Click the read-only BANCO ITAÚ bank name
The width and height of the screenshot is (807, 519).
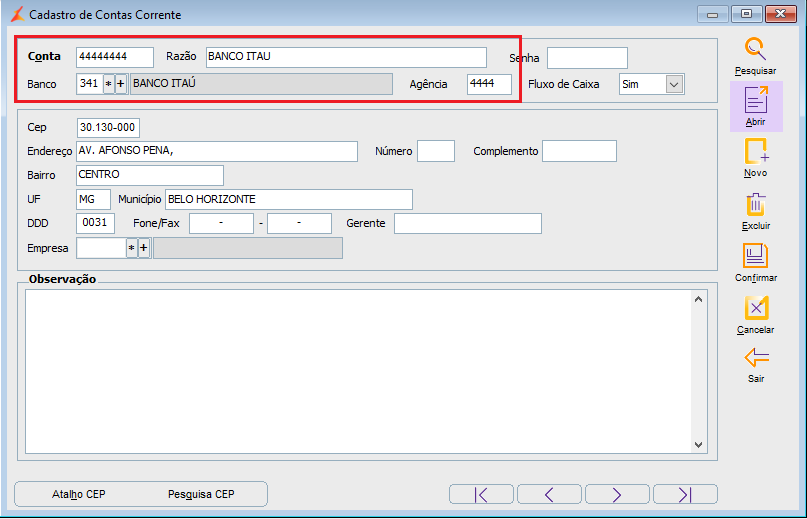tap(261, 84)
